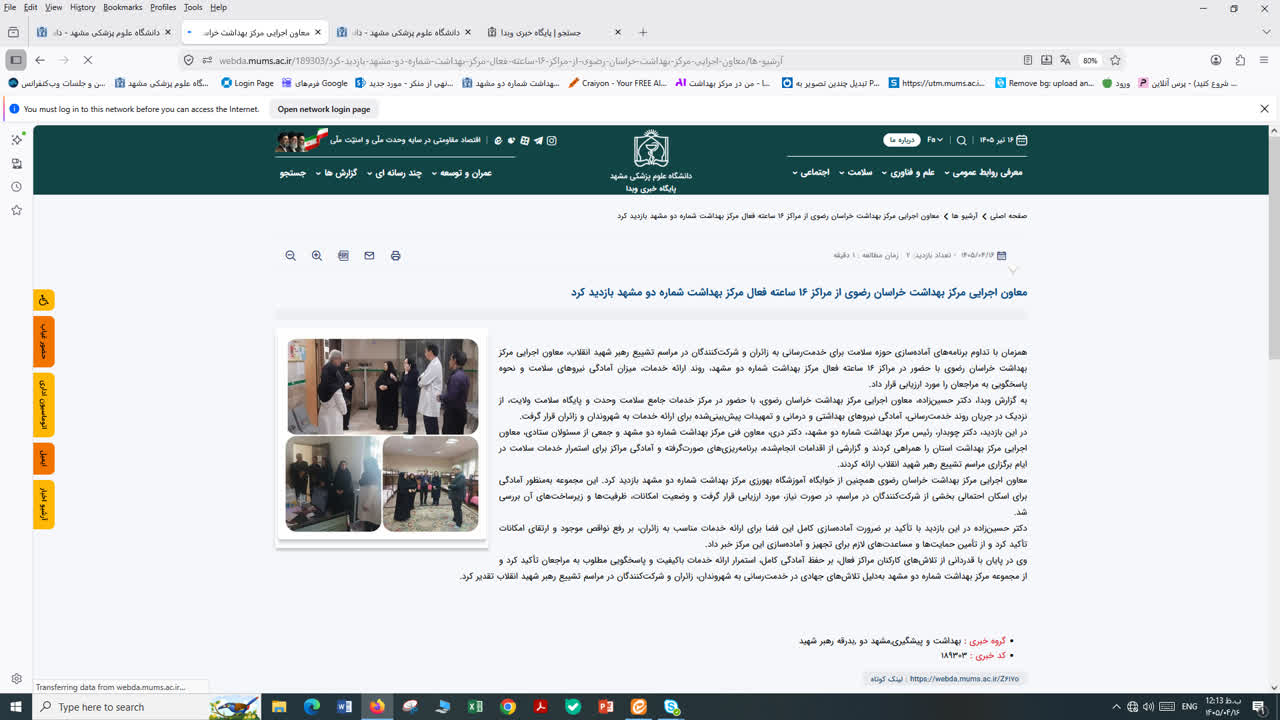Expand the 'چند رسانه ای' menu
The image size is (1280, 720).
point(394,173)
